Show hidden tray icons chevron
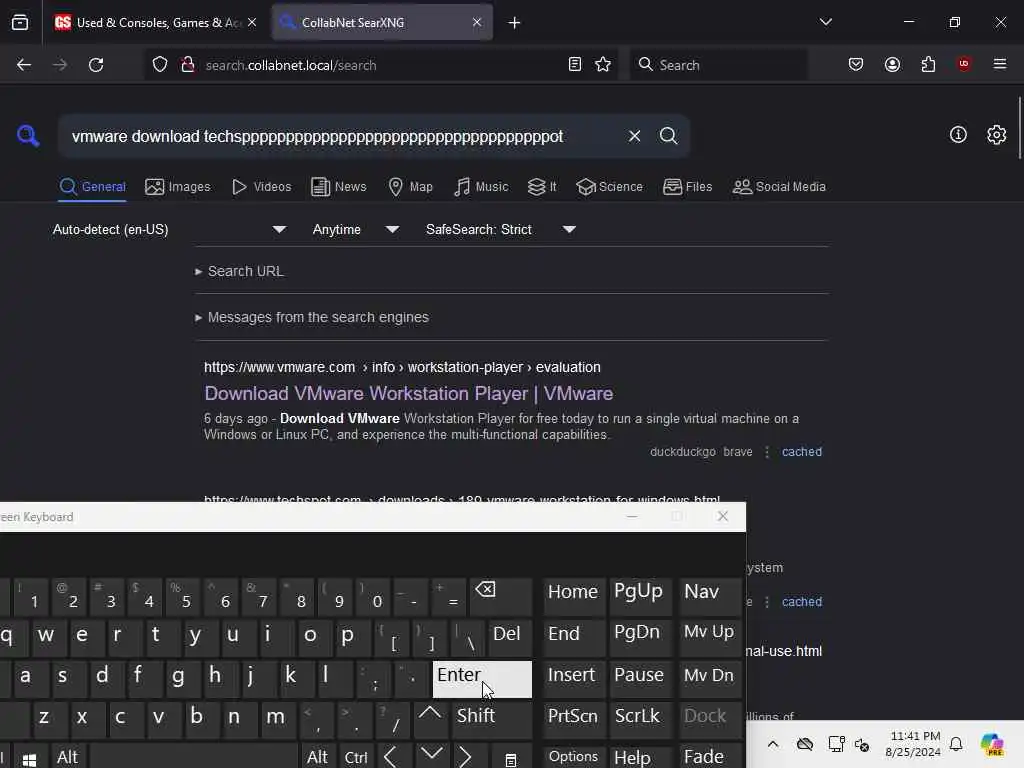 (x=773, y=744)
